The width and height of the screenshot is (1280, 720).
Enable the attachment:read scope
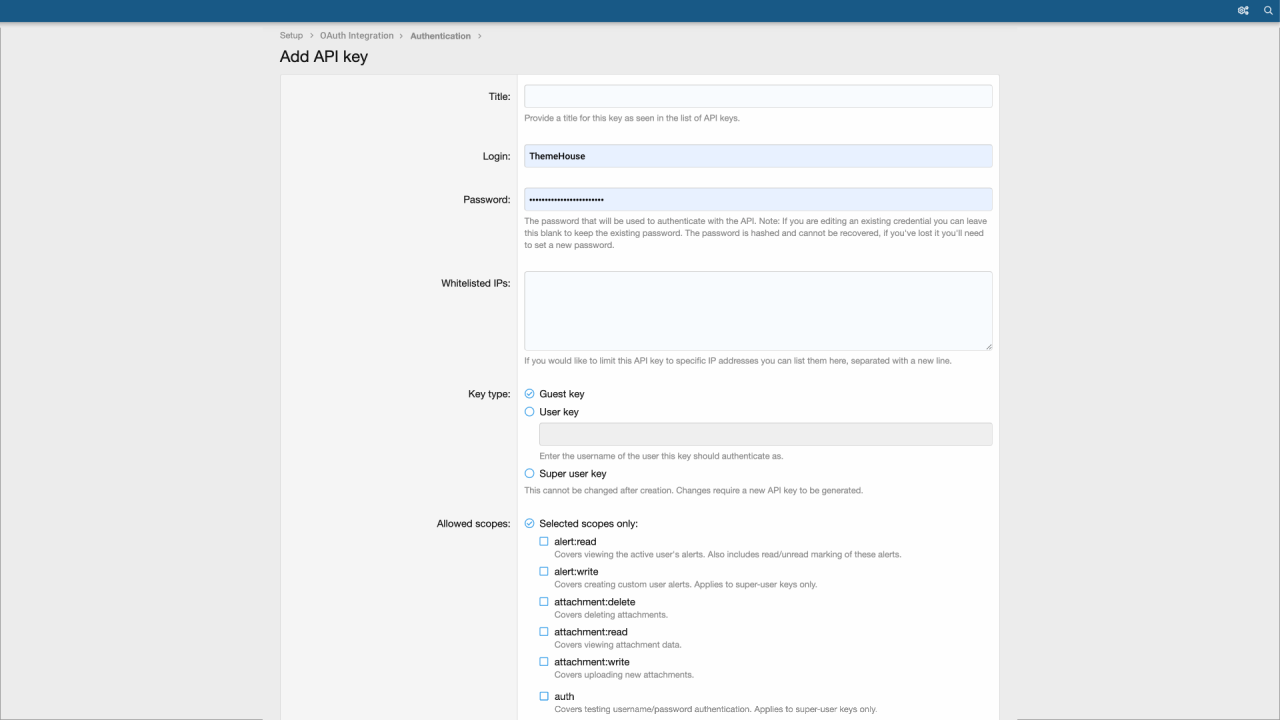544,632
